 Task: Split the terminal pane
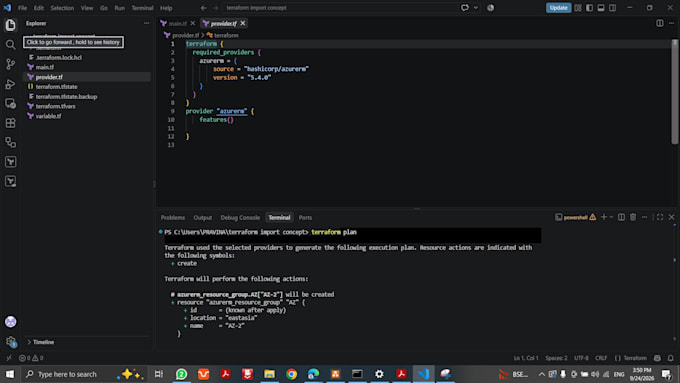pyautogui.click(x=621, y=217)
